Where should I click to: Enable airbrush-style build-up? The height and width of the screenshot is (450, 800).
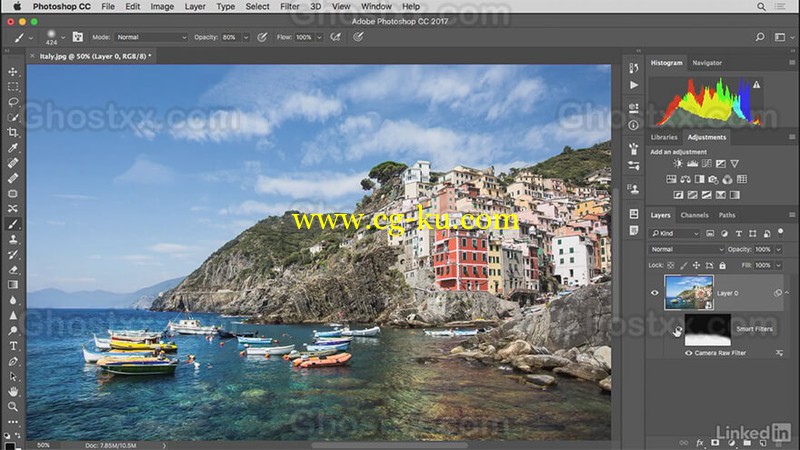335,37
